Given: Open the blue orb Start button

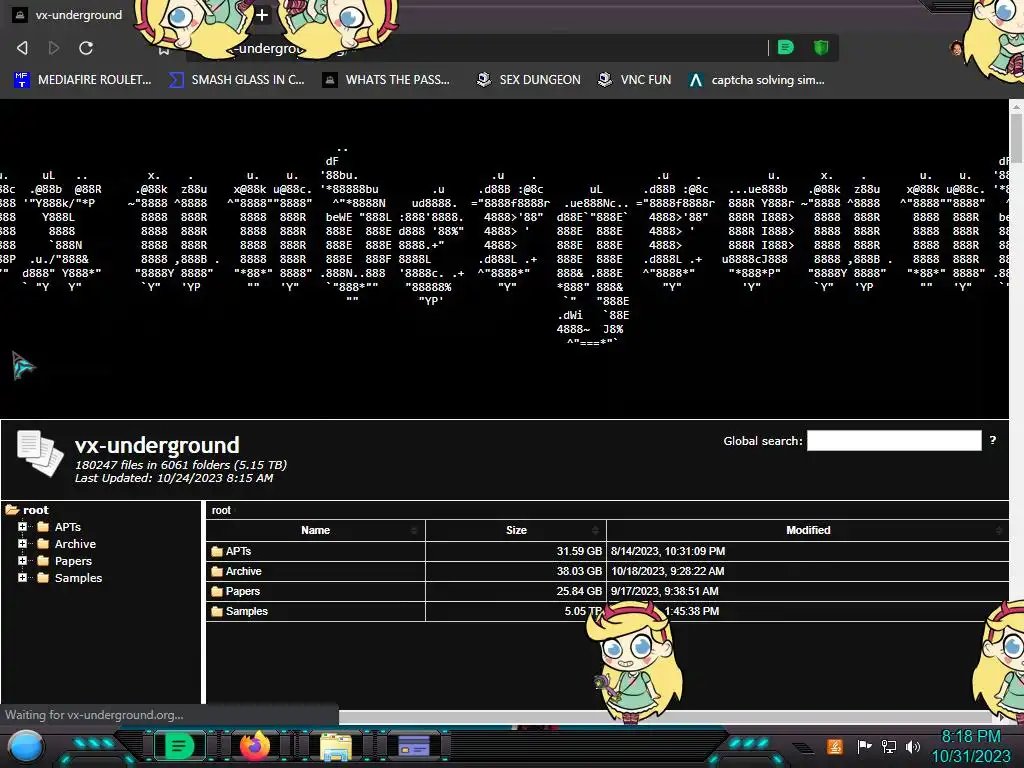Looking at the screenshot, I should 25,747.
